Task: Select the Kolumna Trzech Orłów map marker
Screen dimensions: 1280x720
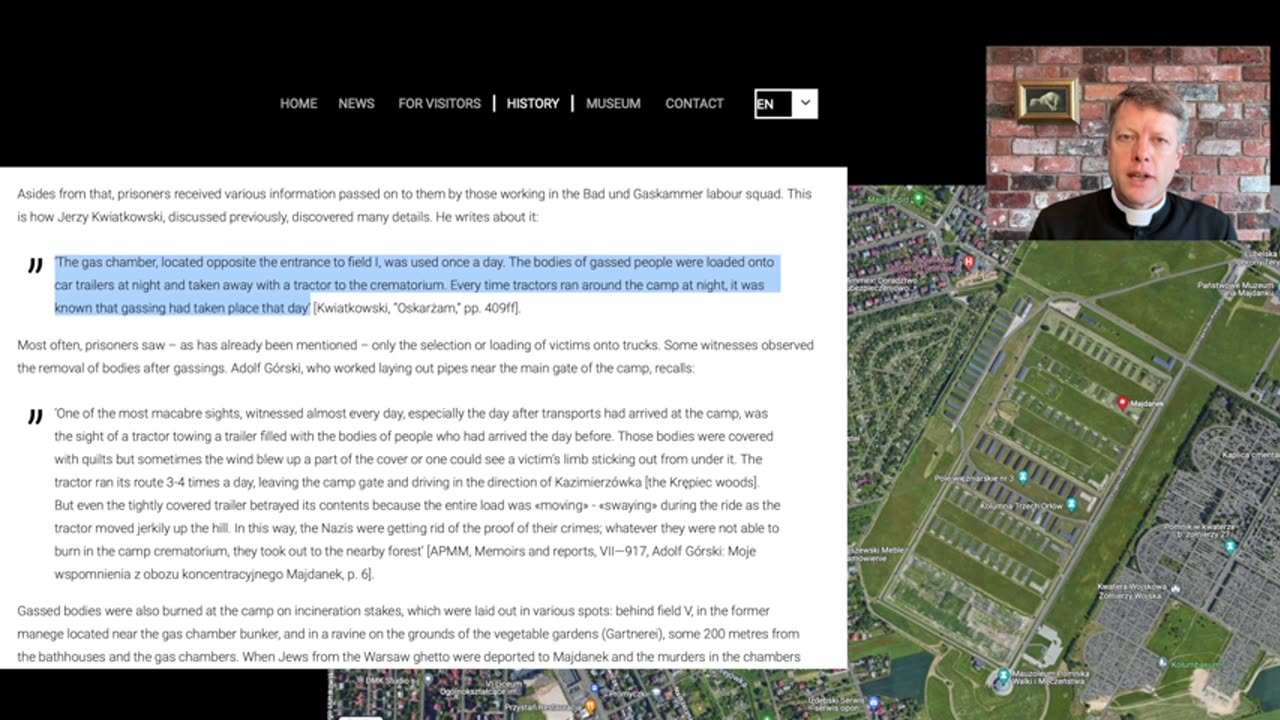Action: pos(1071,504)
